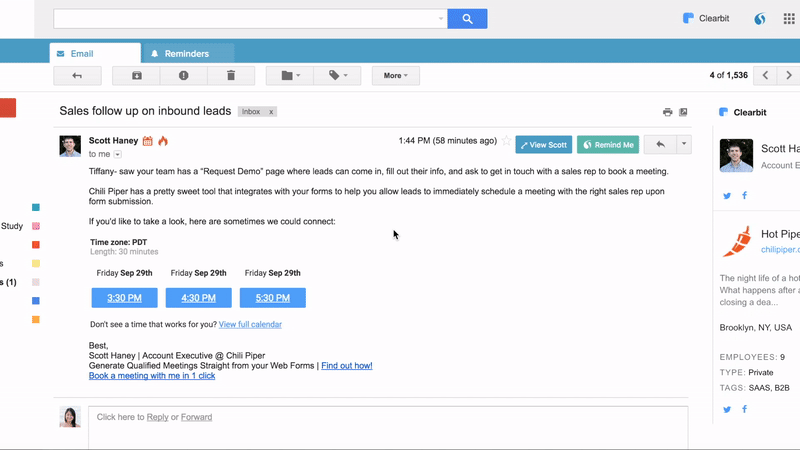Open the search options dropdown arrow
Viewport: 800px width, 450px height.
click(441, 19)
